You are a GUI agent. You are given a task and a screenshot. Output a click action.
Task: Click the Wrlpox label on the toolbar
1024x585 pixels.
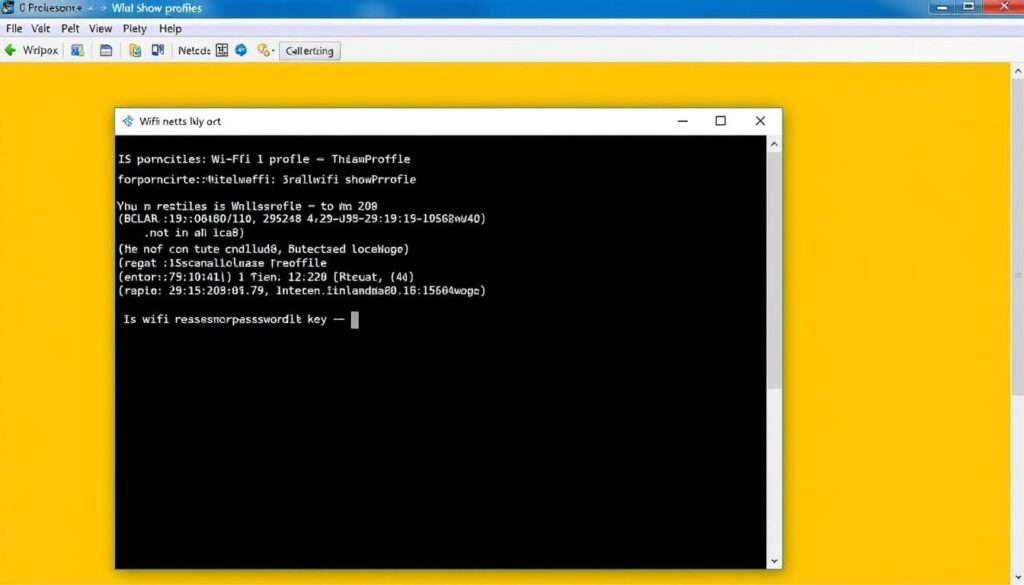coord(42,50)
